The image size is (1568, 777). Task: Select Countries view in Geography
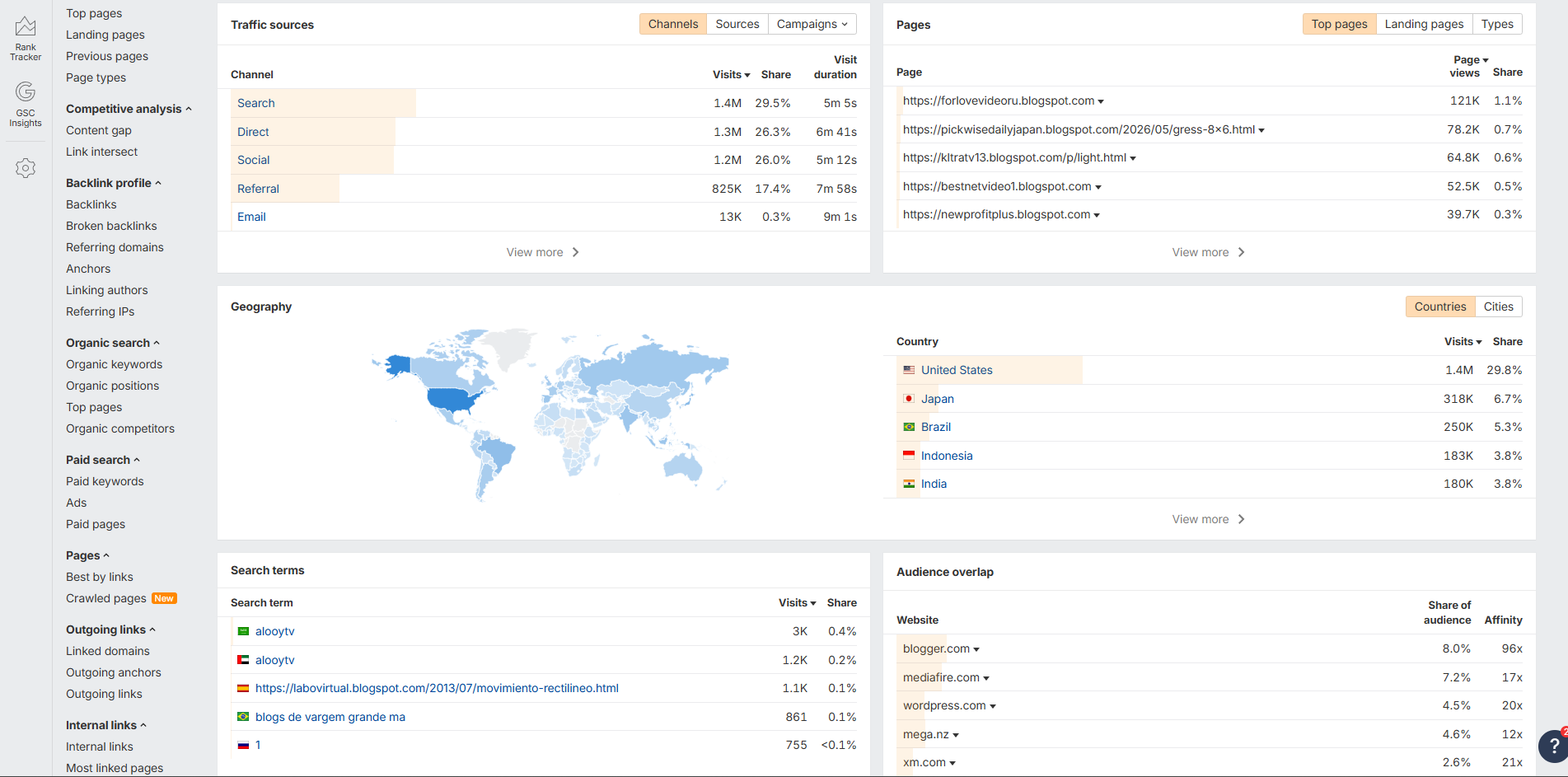pos(1440,307)
